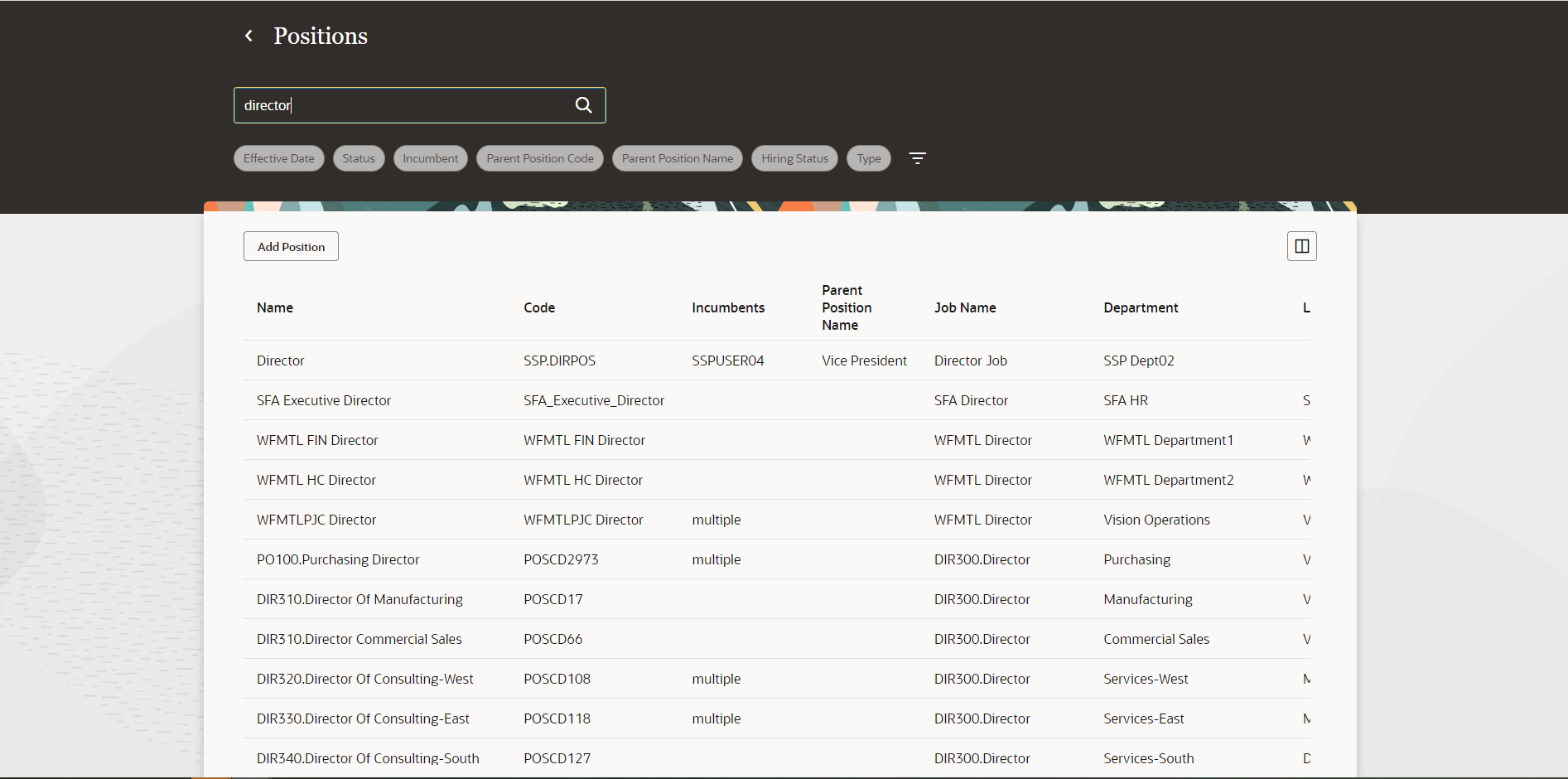Click multiple incumbents for WFMTLPJC Director

pyautogui.click(x=716, y=520)
